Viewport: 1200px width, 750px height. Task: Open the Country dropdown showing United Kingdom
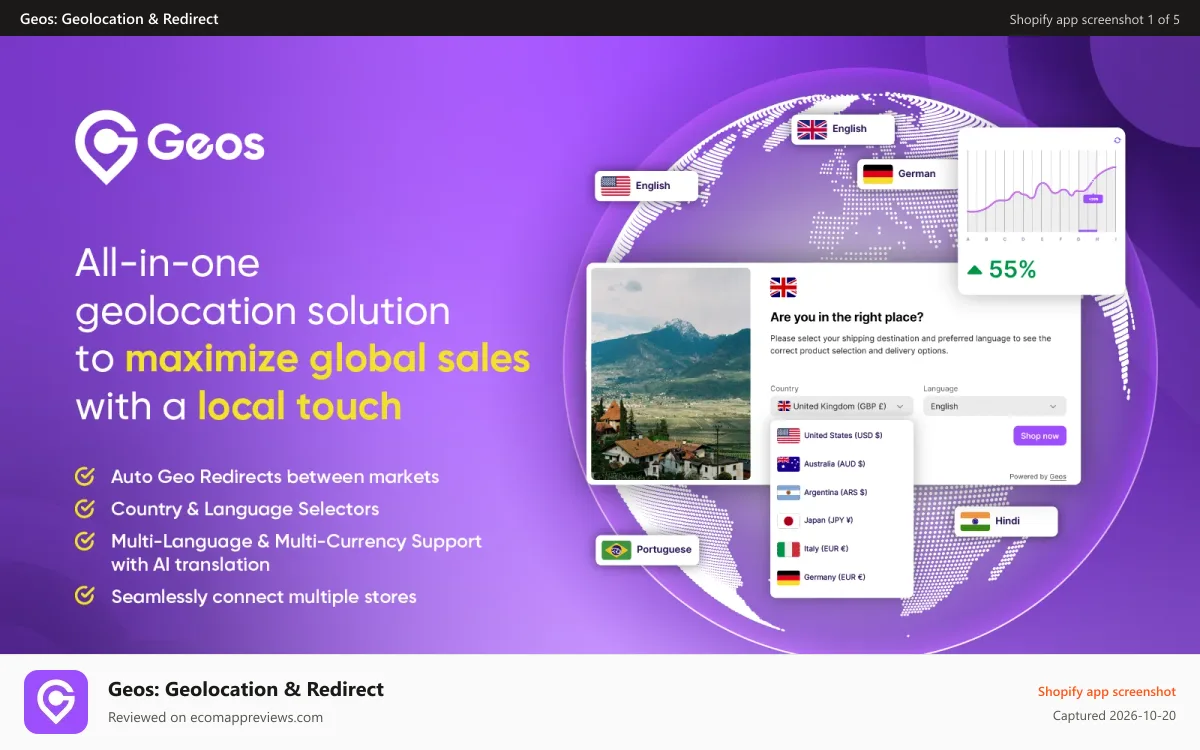click(841, 406)
